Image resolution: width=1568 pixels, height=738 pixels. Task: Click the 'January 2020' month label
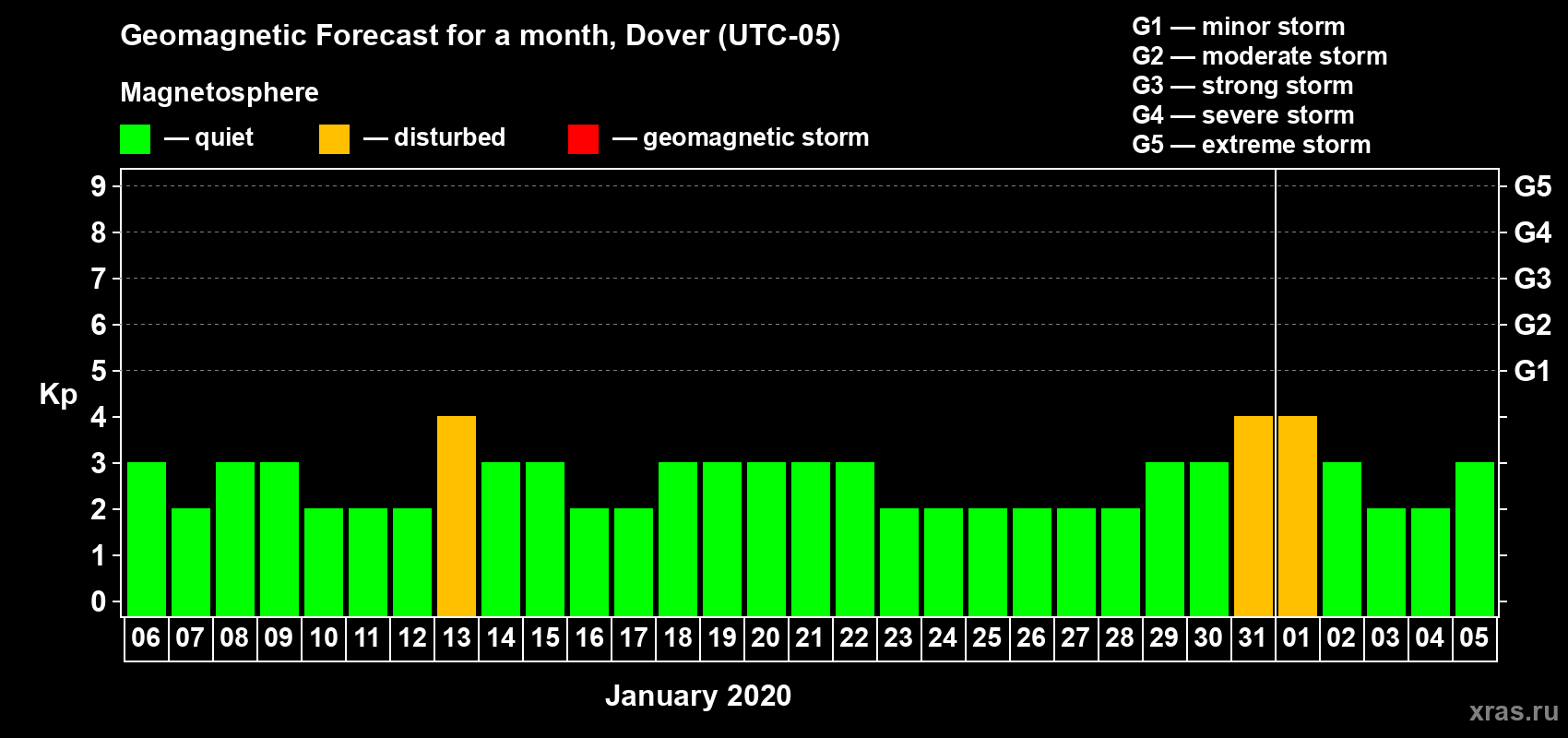coord(698,696)
